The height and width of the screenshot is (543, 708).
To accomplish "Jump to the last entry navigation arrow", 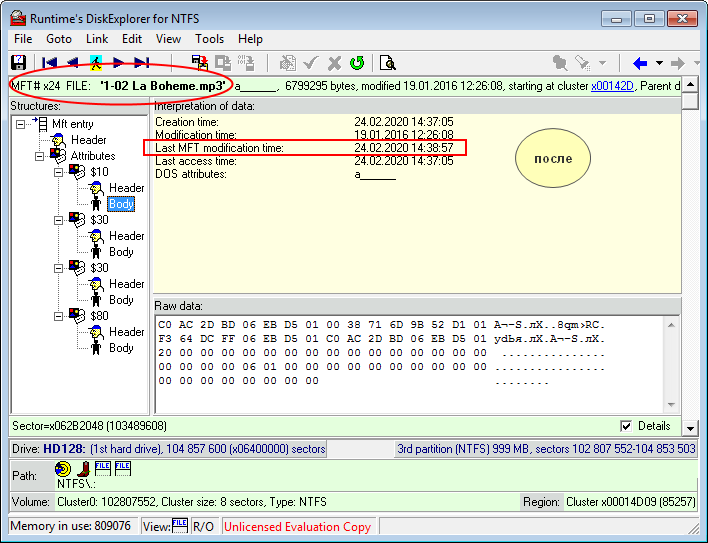I will click(x=142, y=63).
